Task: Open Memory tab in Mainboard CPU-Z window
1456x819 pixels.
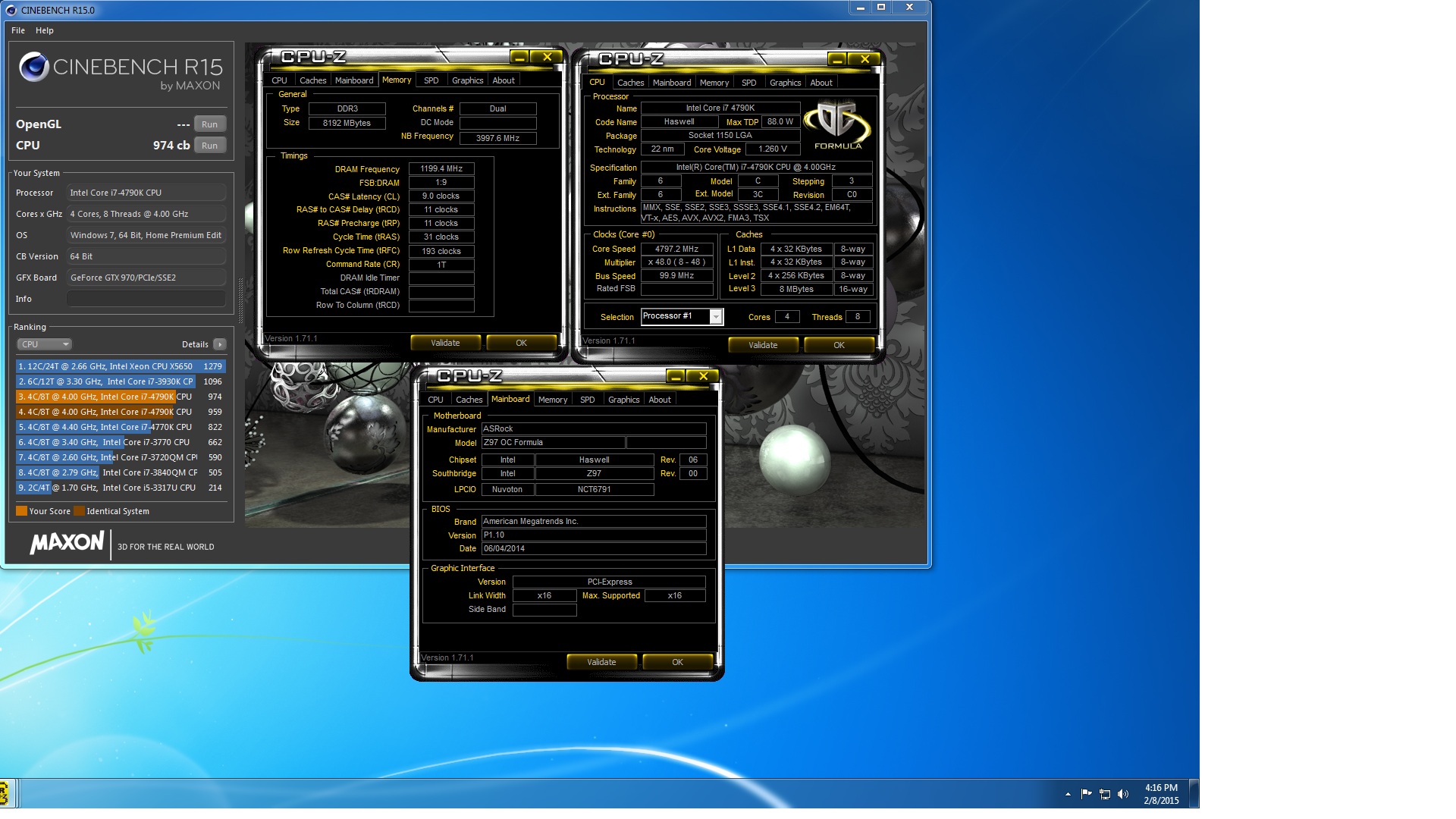Action: point(553,400)
